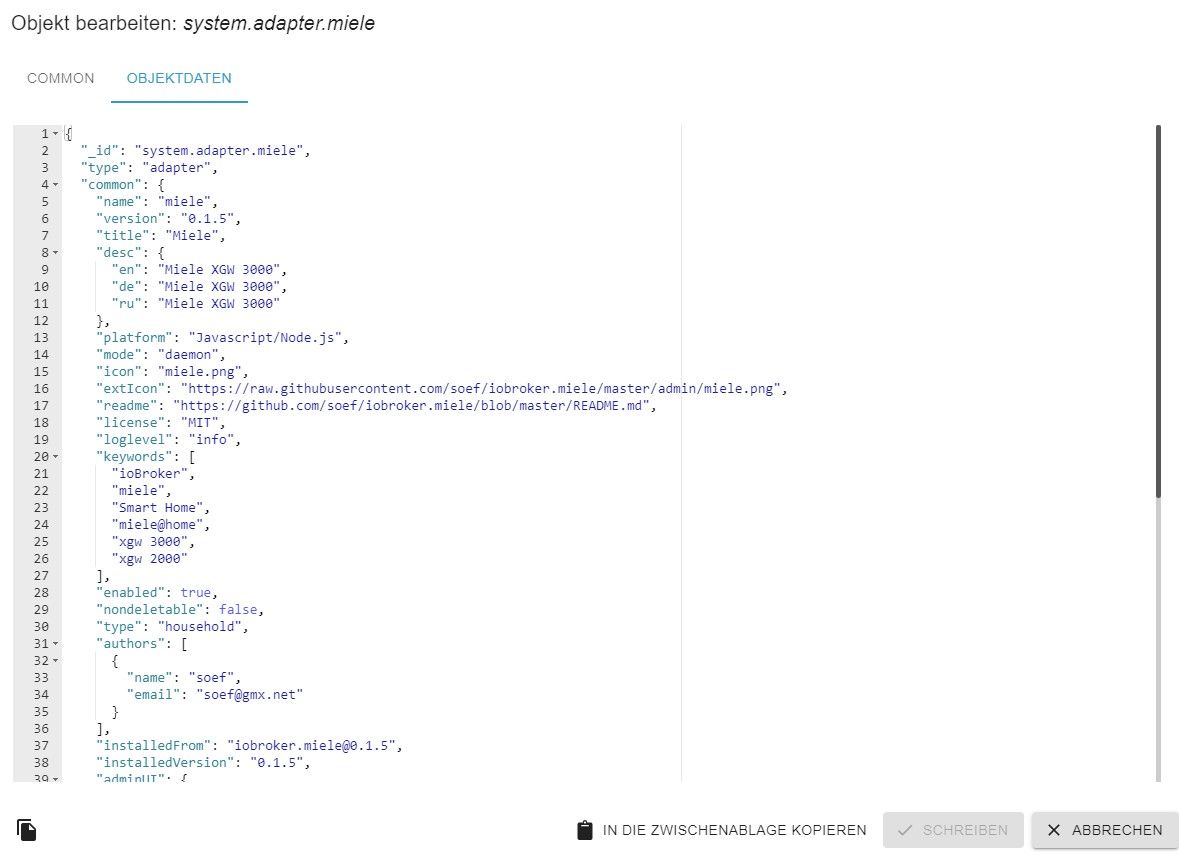
Task: Click the "Smart Home" keyword entry
Action: point(161,508)
